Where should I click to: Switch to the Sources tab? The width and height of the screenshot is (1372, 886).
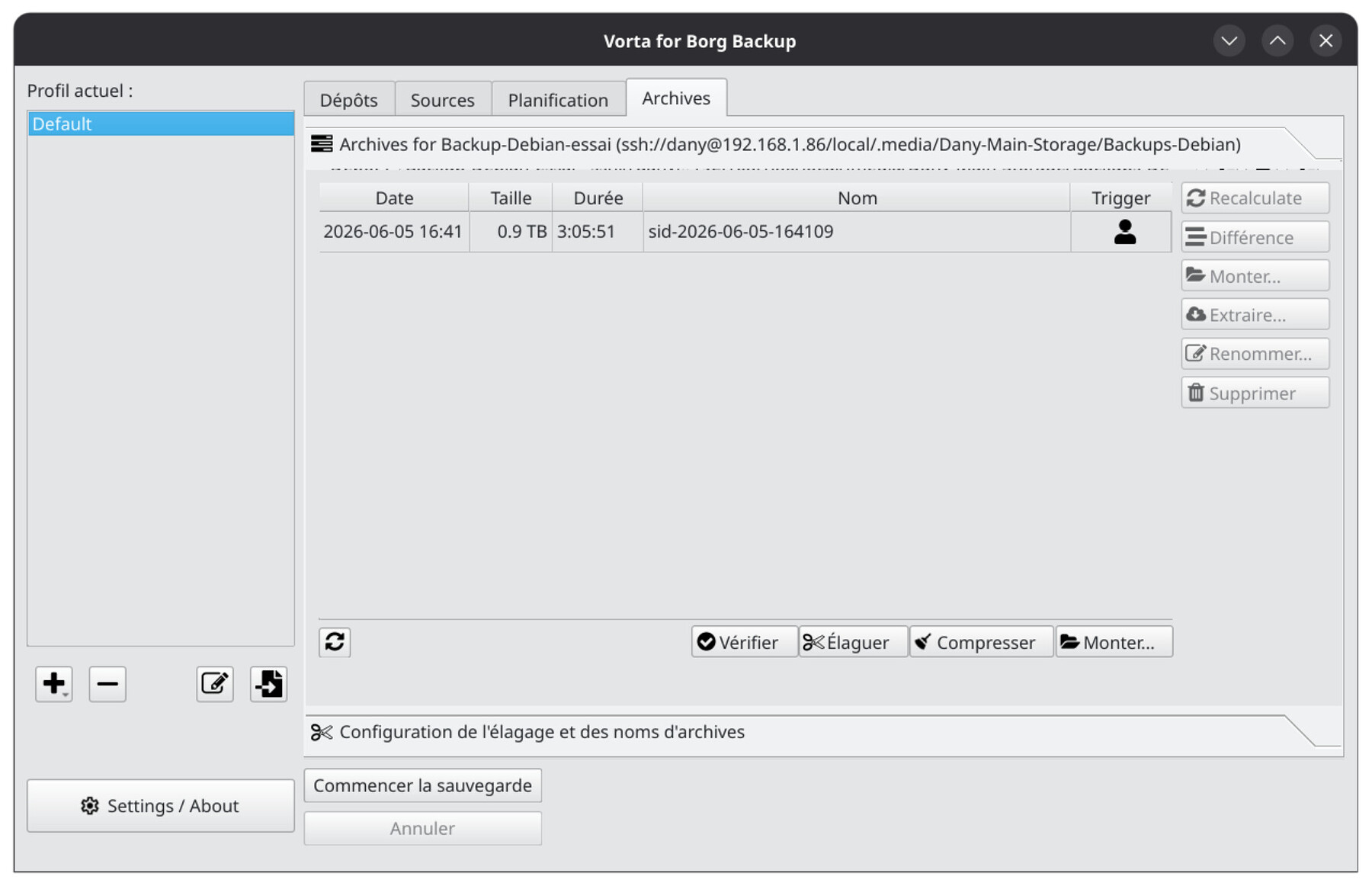click(443, 99)
